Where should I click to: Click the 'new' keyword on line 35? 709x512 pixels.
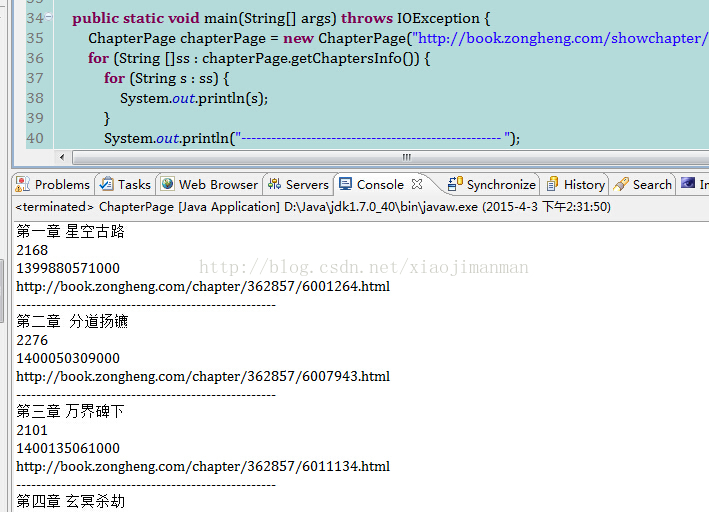(298, 38)
